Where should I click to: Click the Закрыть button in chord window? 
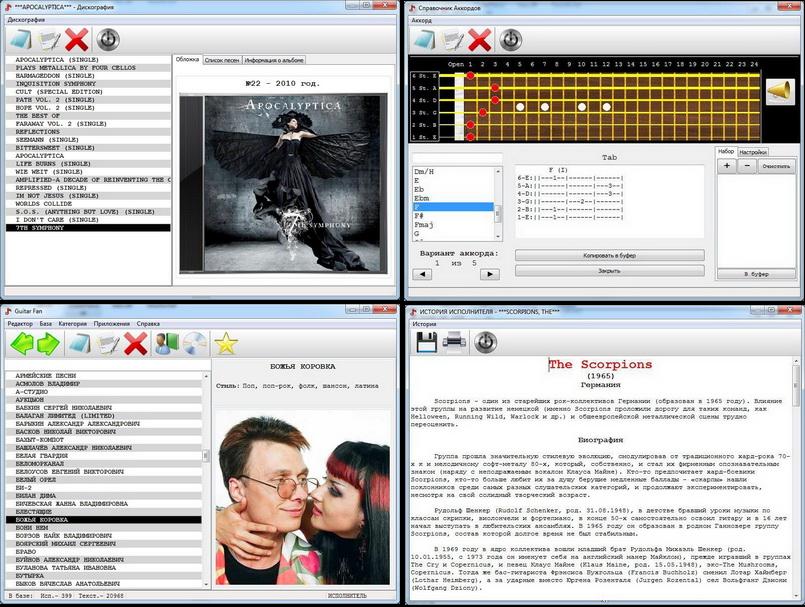click(x=609, y=271)
